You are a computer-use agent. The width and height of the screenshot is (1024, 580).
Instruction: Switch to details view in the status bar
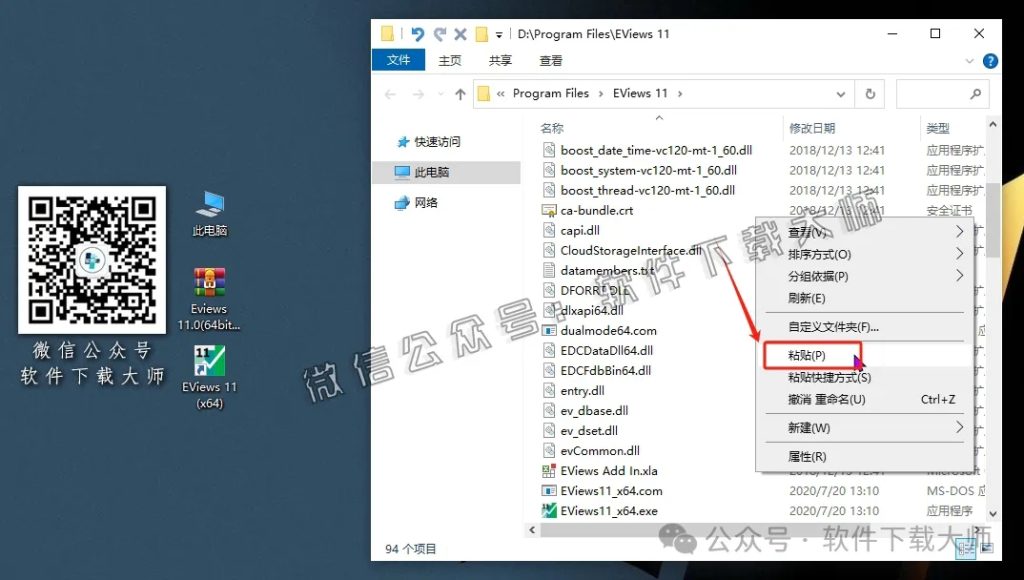(x=966, y=548)
